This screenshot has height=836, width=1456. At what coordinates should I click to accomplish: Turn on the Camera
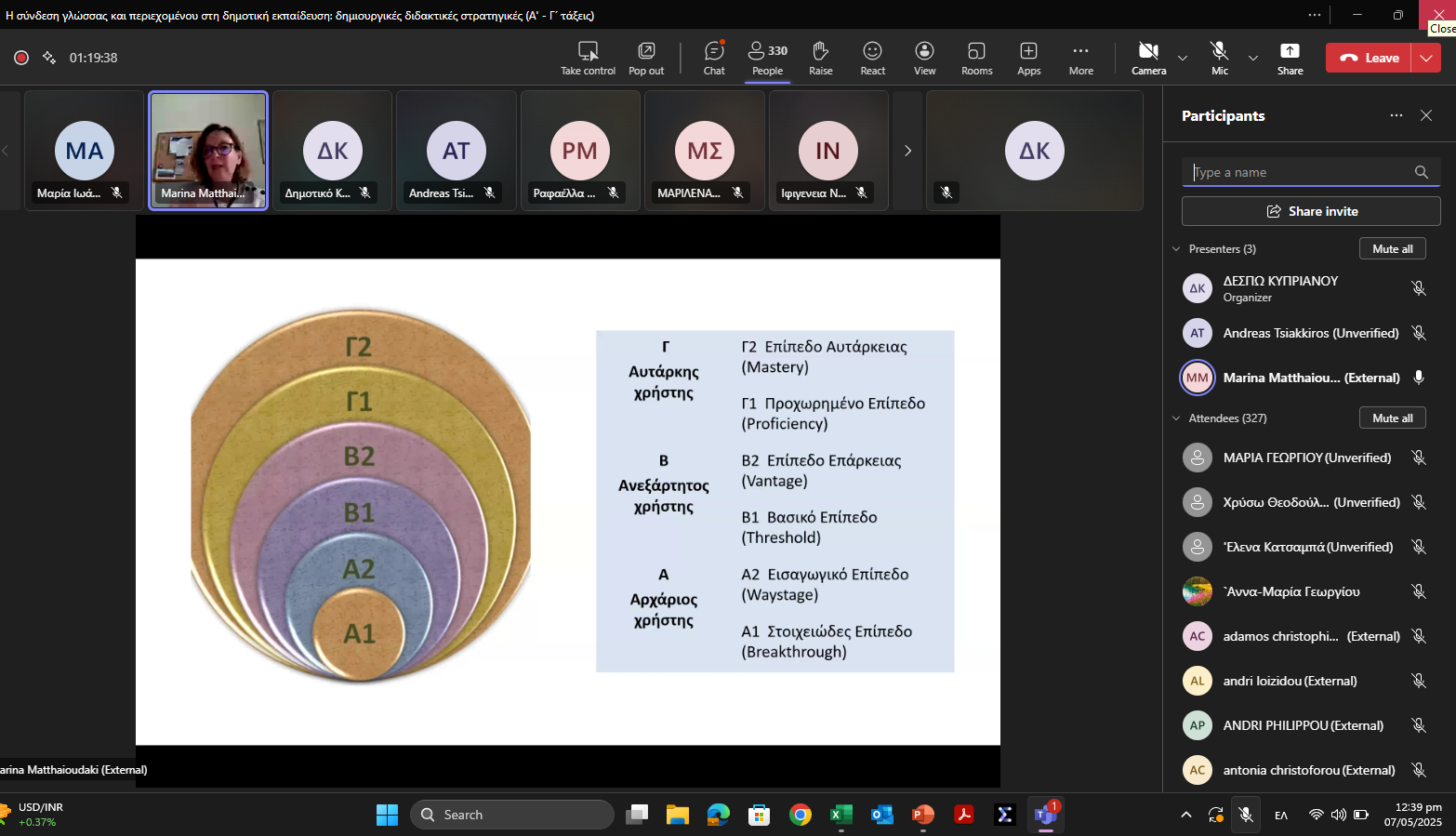tap(1148, 58)
